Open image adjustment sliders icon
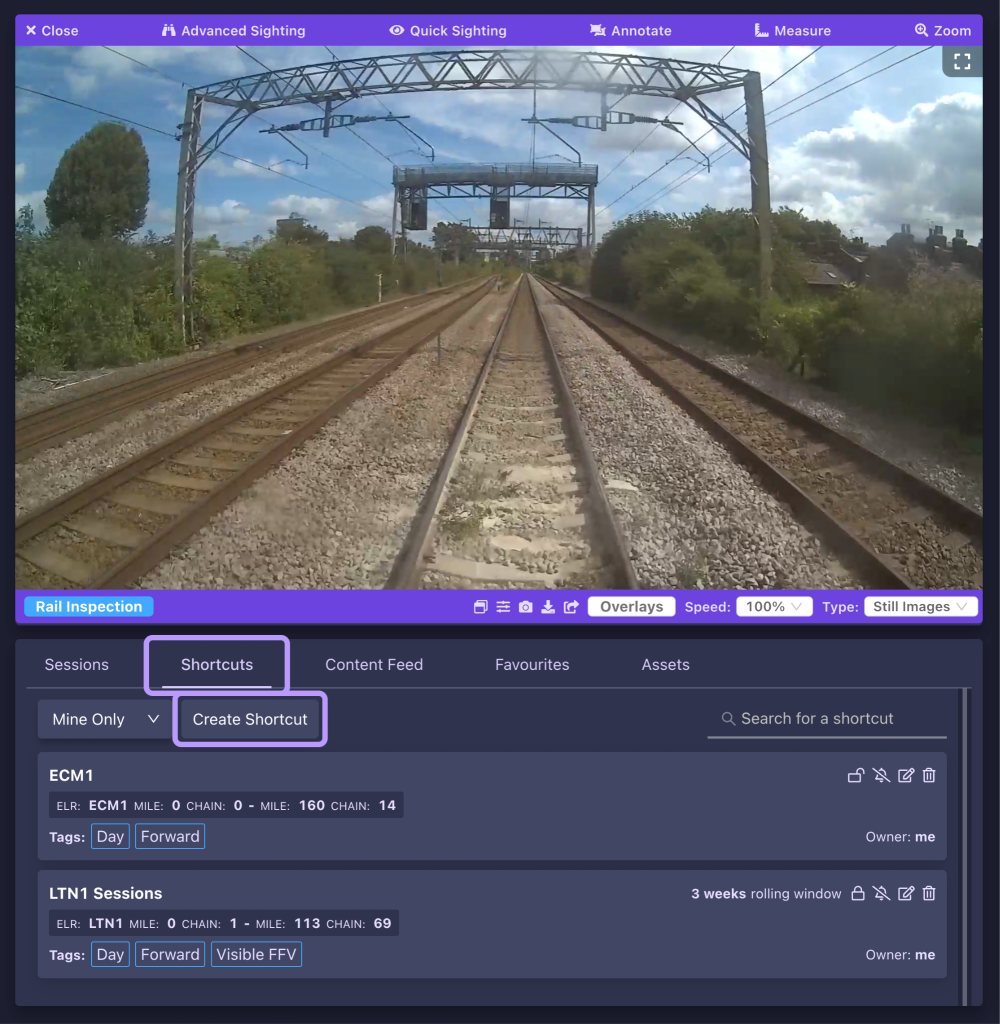This screenshot has width=1000, height=1024. 503,607
